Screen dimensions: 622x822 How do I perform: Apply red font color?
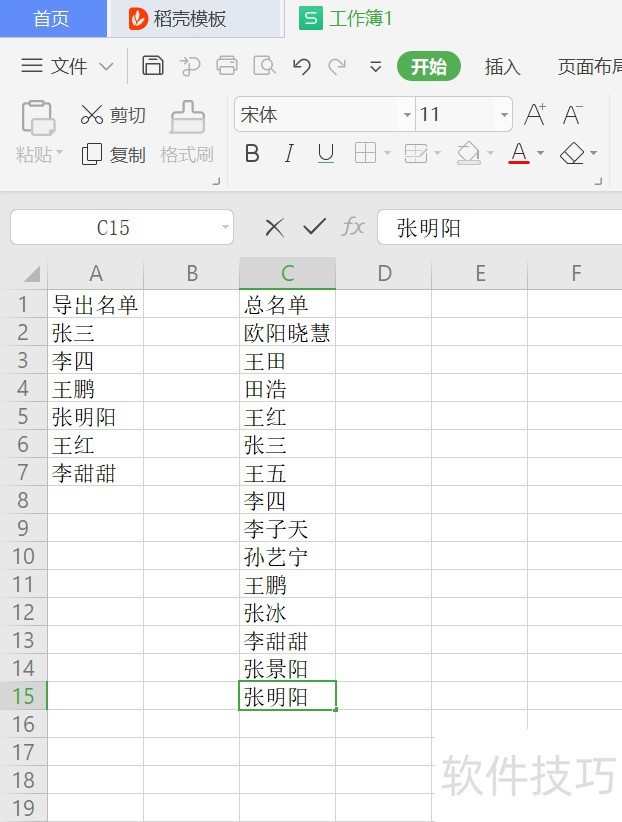click(519, 153)
